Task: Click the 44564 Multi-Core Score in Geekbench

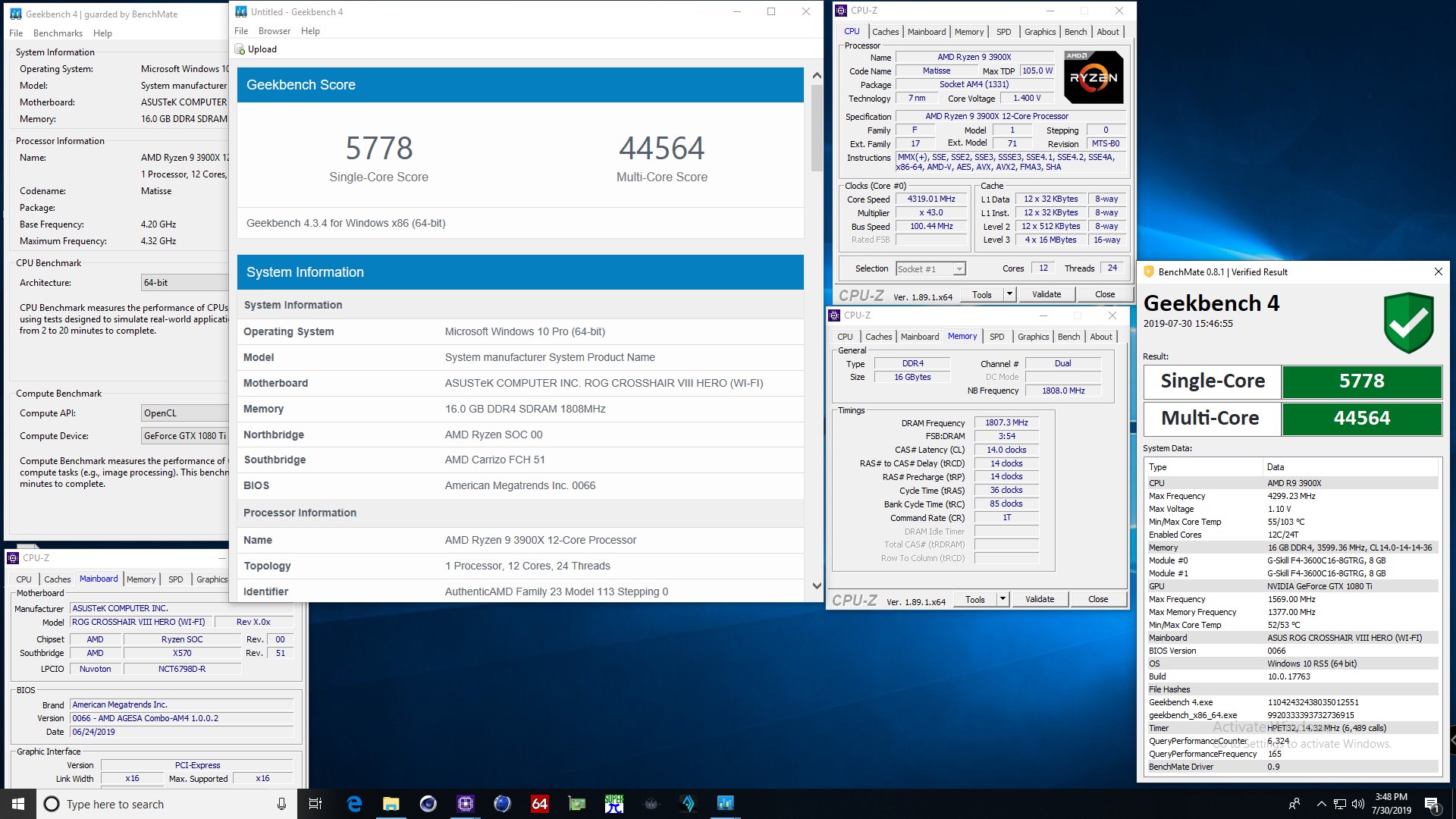Action: coord(662,148)
